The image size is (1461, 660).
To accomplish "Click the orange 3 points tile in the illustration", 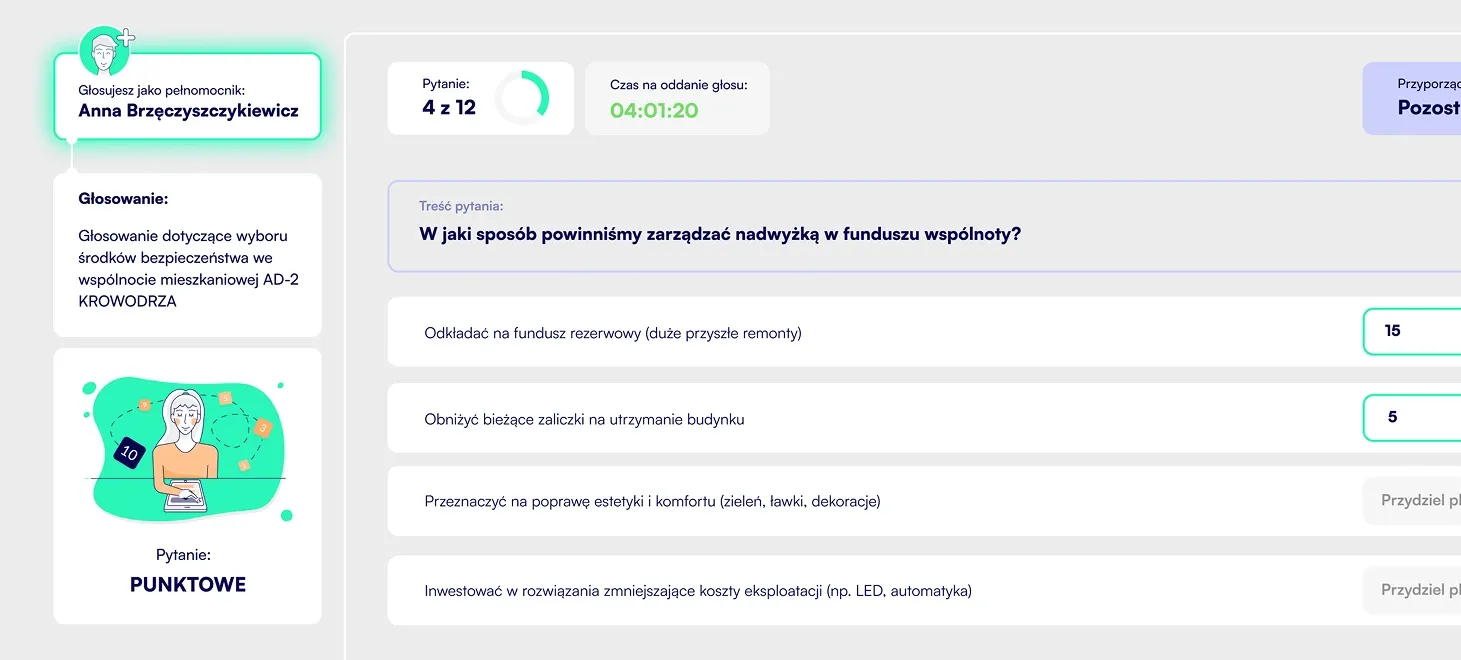I will (263, 427).
